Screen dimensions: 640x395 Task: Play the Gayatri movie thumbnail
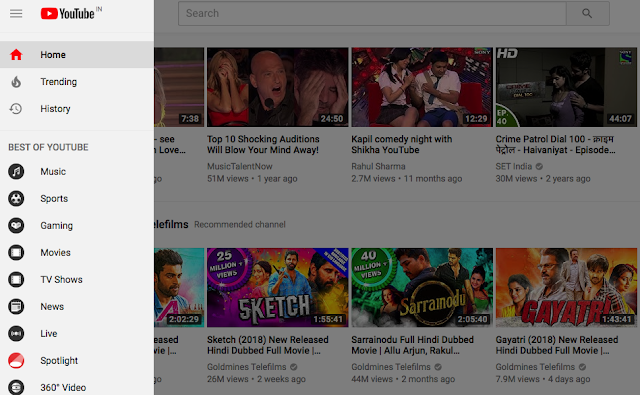(567, 287)
